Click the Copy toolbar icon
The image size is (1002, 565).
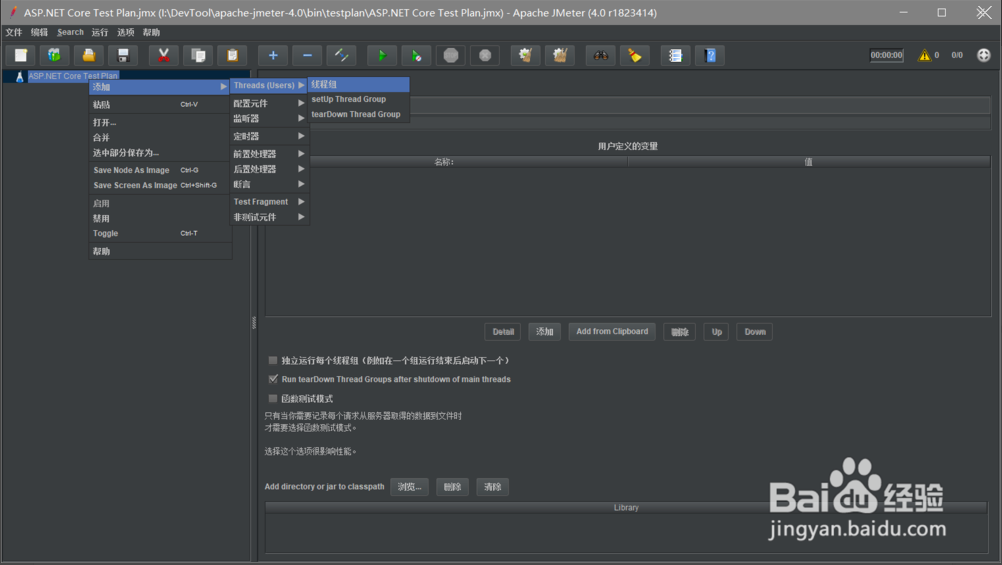(198, 56)
